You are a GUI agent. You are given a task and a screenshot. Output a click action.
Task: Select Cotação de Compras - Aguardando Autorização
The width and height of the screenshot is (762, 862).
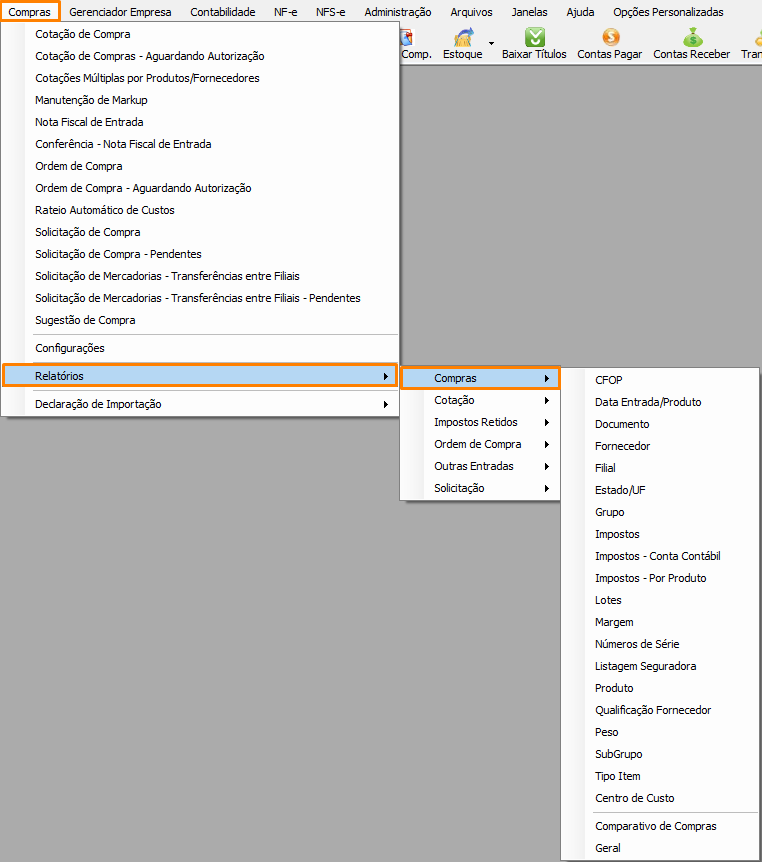tap(200, 56)
